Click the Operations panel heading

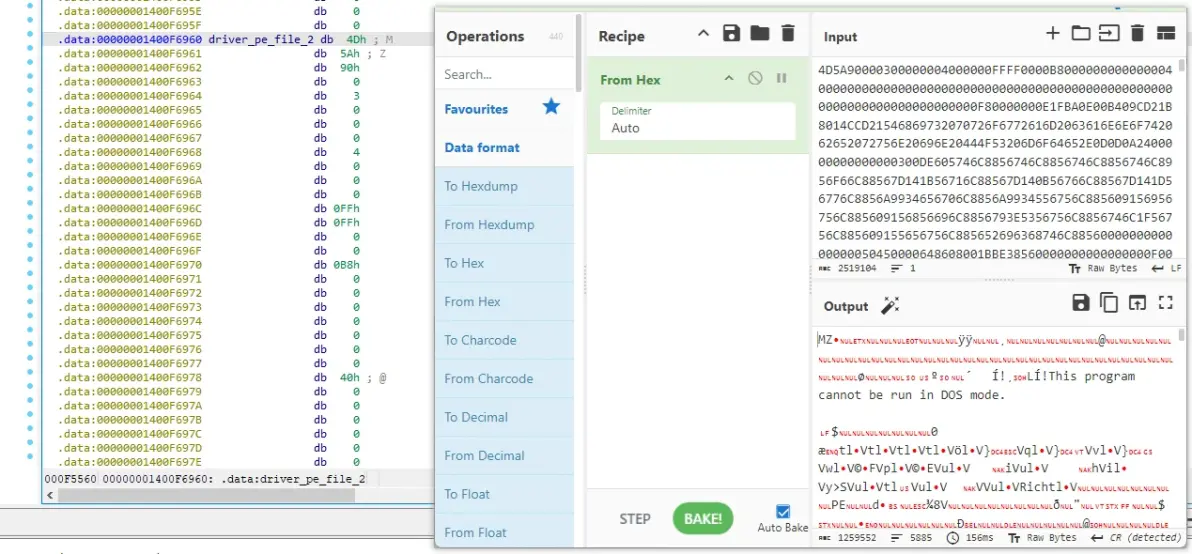pyautogui.click(x=485, y=36)
